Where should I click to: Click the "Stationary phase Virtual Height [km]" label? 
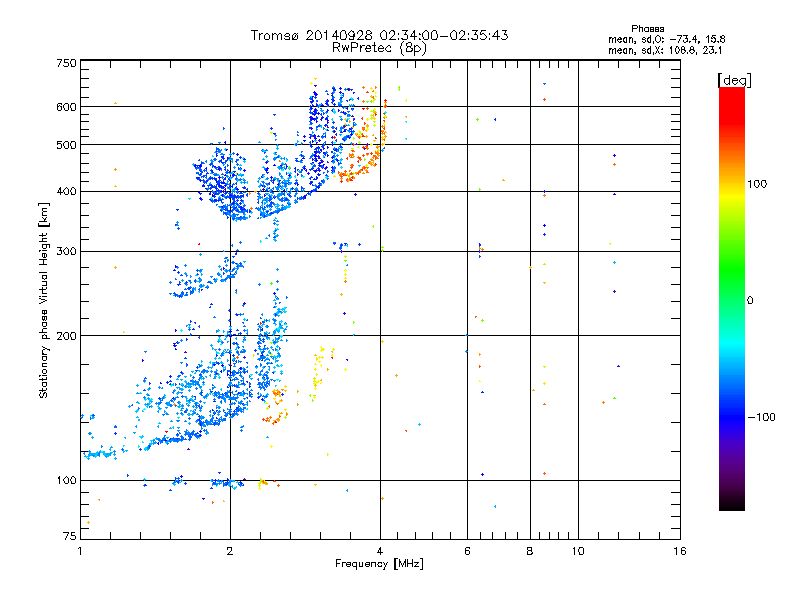point(44,301)
